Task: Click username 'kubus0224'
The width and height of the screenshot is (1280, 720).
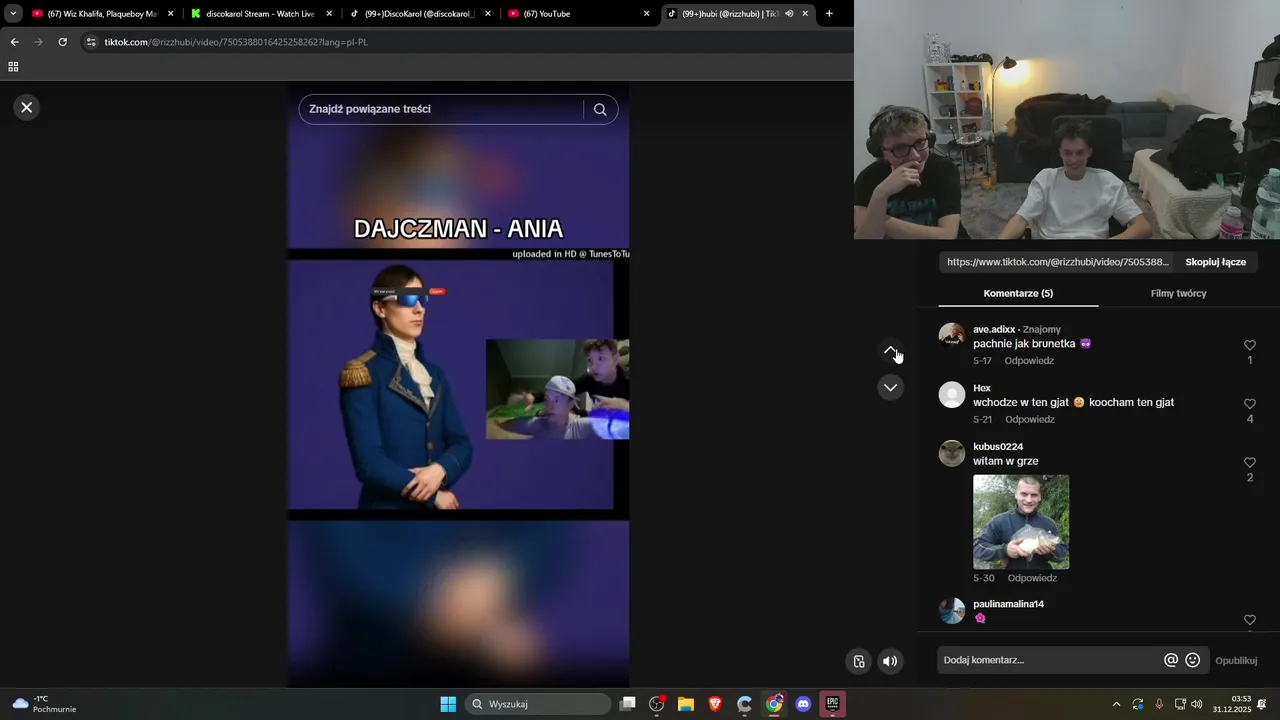Action: click(998, 447)
